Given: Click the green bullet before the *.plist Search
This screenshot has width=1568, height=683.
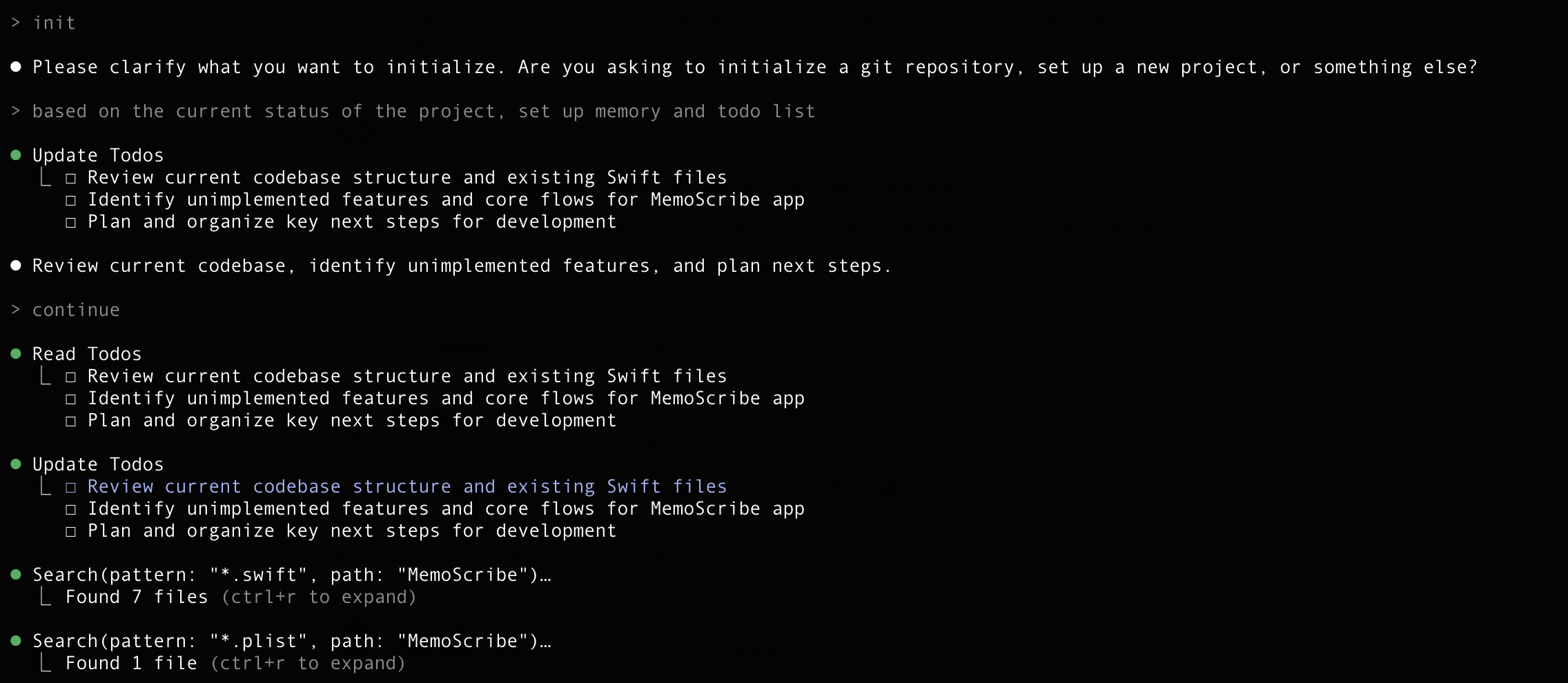Looking at the screenshot, I should click(x=16, y=641).
